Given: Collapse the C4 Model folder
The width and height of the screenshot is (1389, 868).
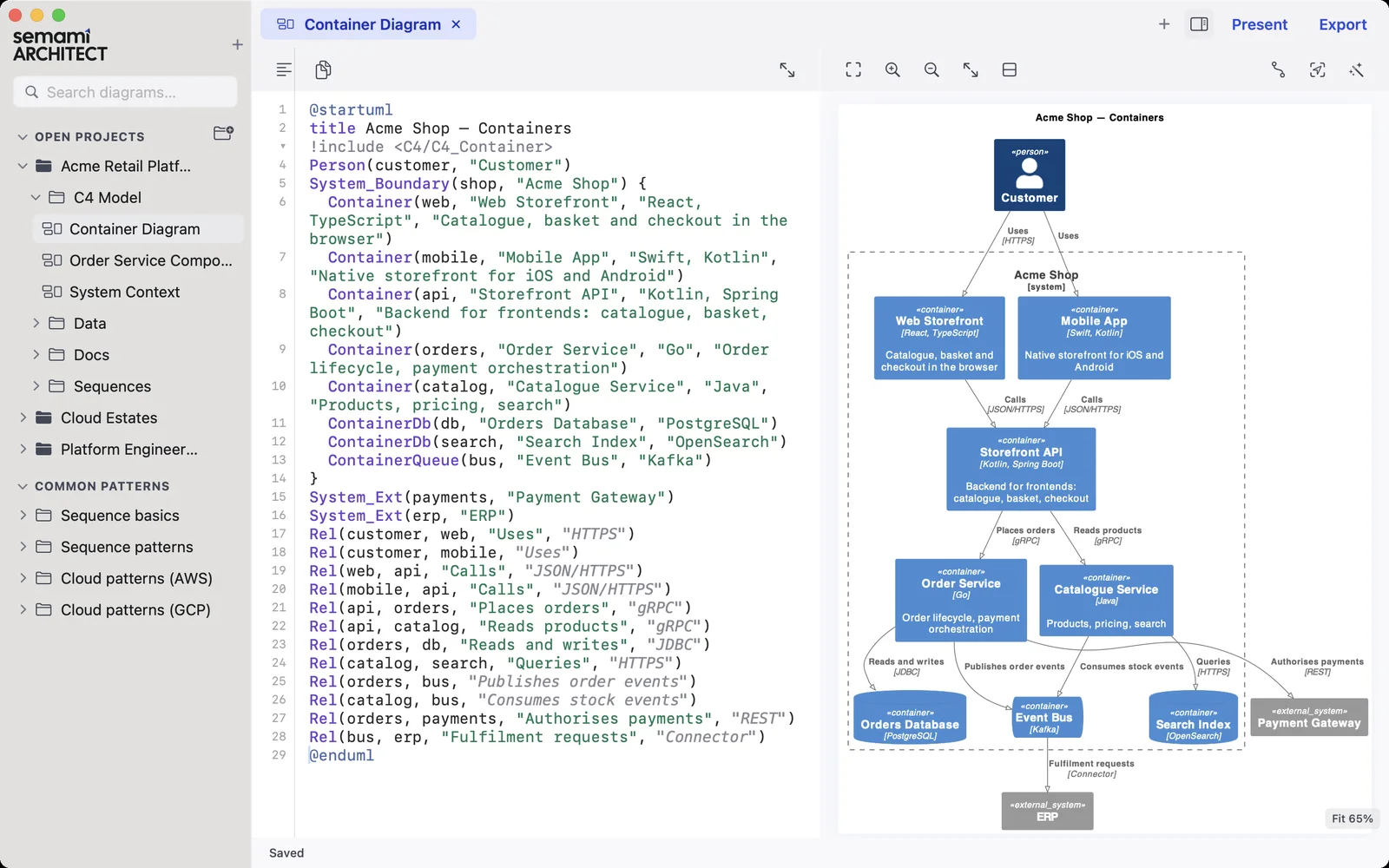Looking at the screenshot, I should pyautogui.click(x=36, y=197).
